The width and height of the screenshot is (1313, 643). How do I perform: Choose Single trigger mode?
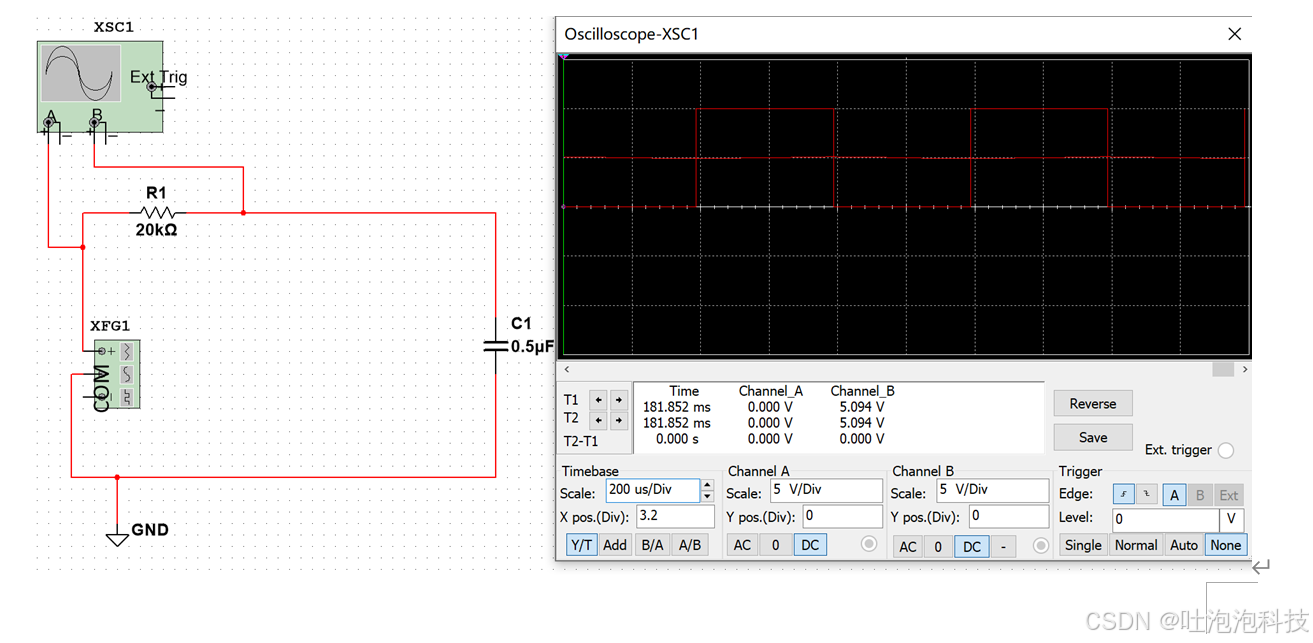pyautogui.click(x=1083, y=545)
